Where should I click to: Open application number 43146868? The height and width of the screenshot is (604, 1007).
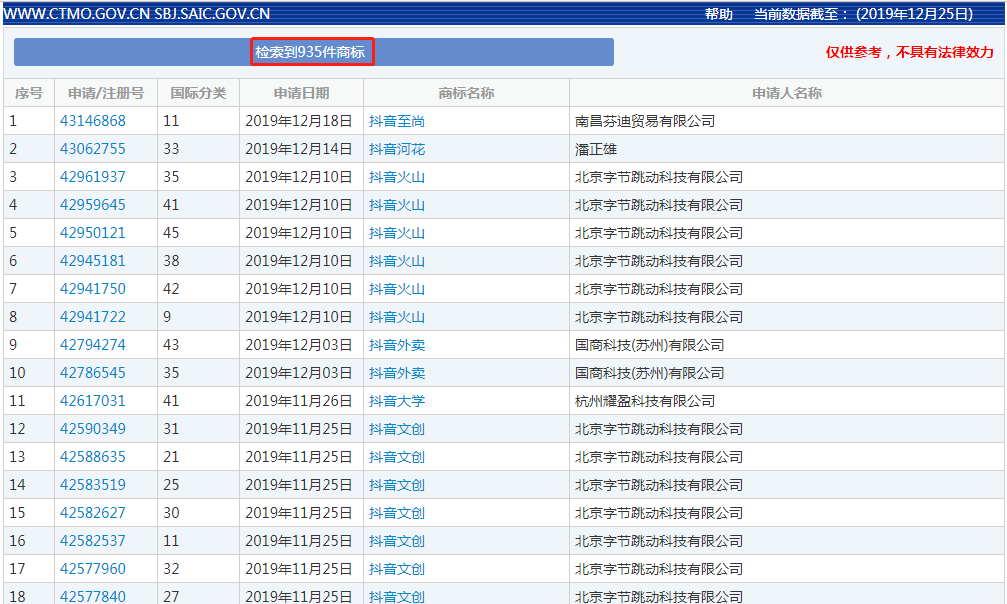pos(93,121)
